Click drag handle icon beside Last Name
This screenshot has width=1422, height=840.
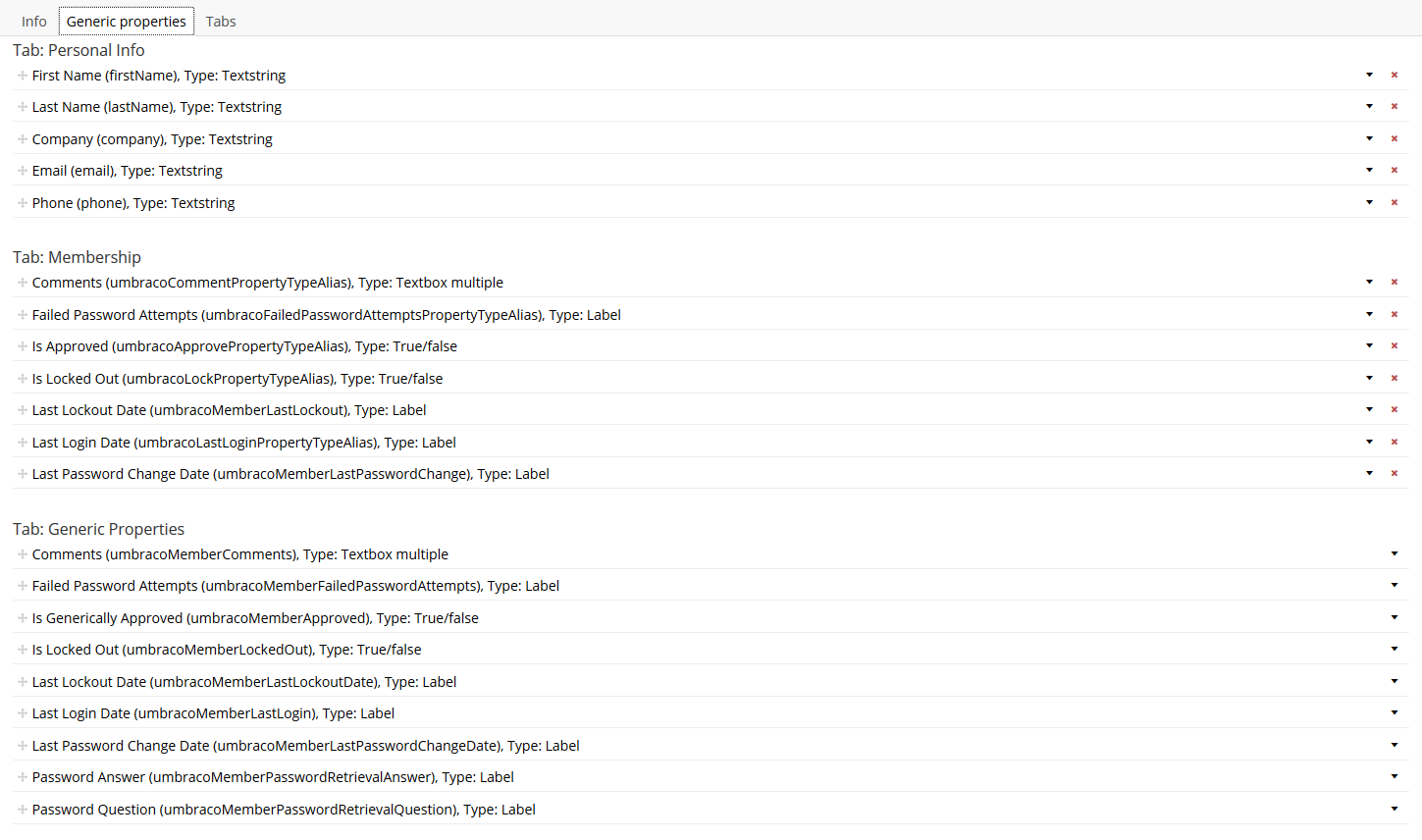click(23, 106)
